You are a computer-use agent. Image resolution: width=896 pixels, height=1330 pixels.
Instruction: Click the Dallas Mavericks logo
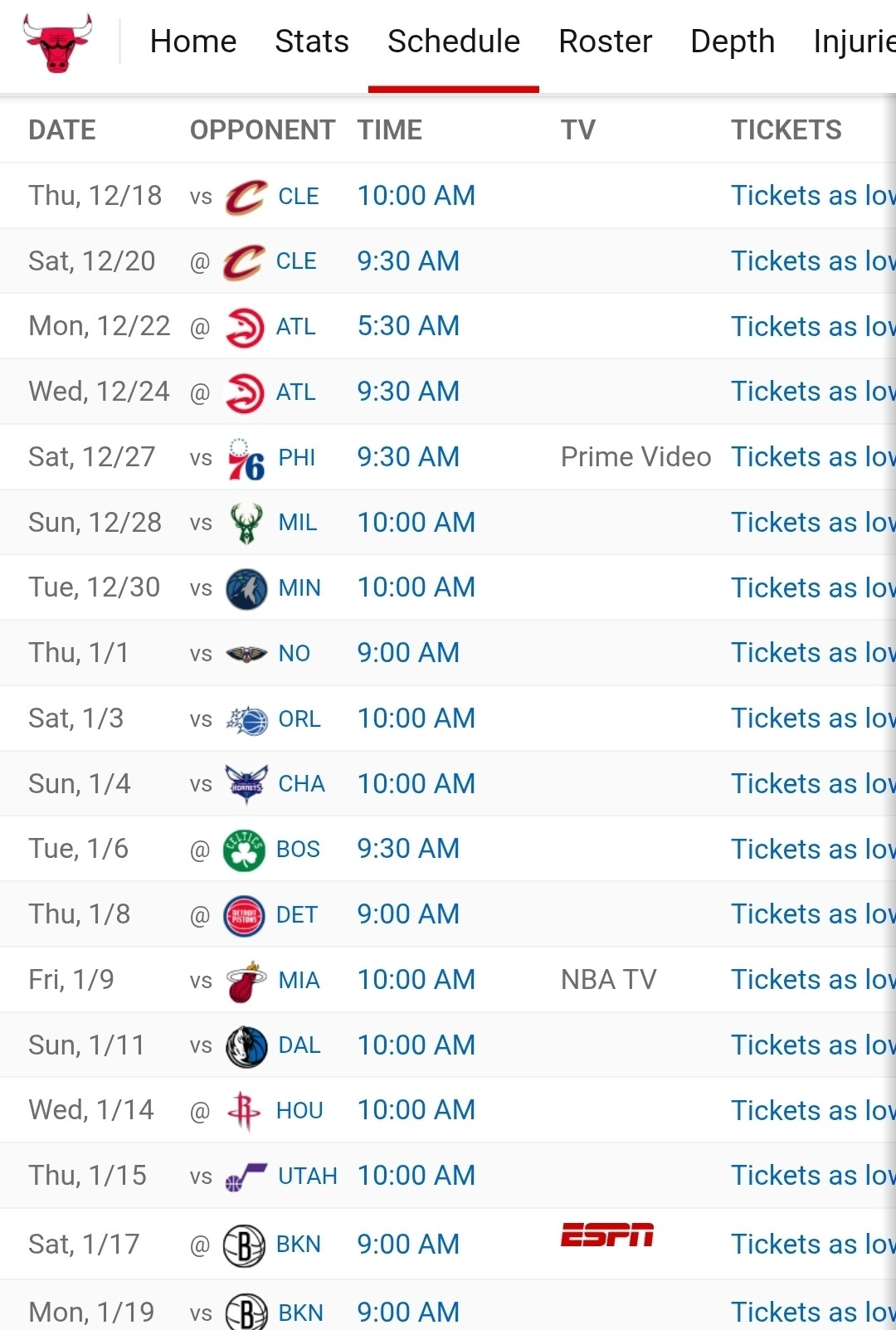point(246,1046)
